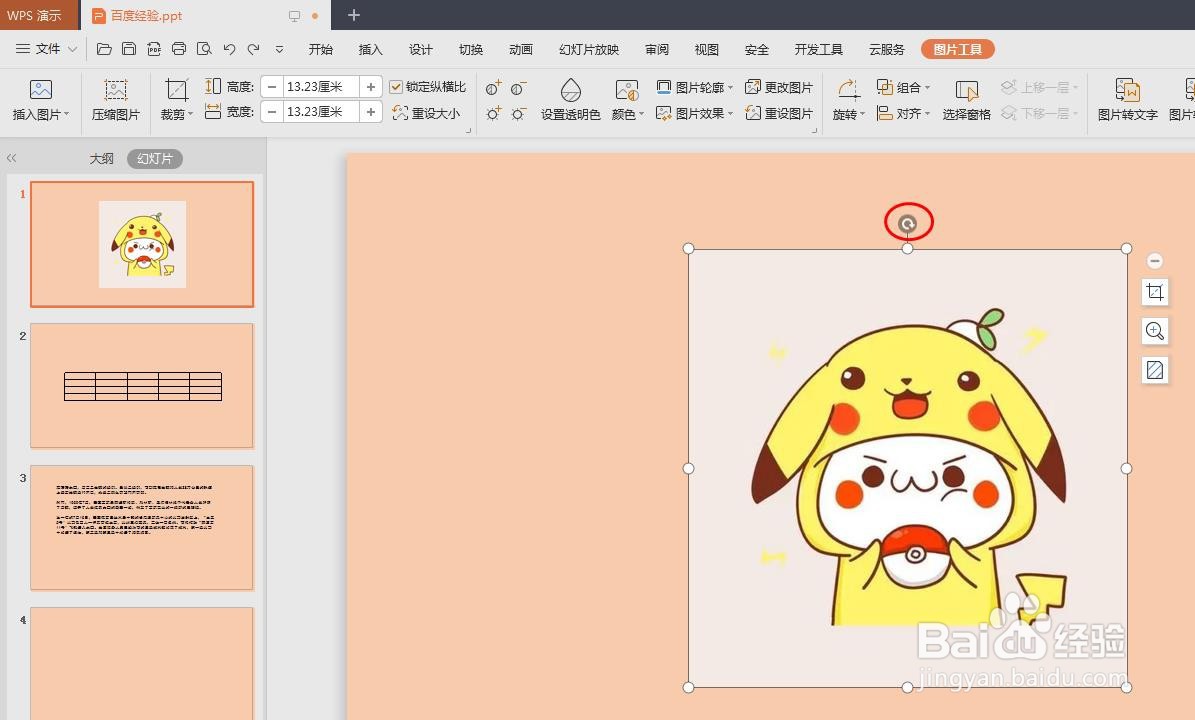This screenshot has width=1195, height=720.
Task: Open the 动画 Animation ribbon tab
Action: [x=521, y=50]
